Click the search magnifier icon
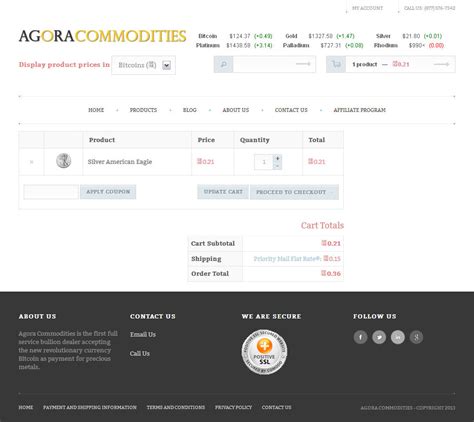This screenshot has width=474, height=422. [223, 64]
